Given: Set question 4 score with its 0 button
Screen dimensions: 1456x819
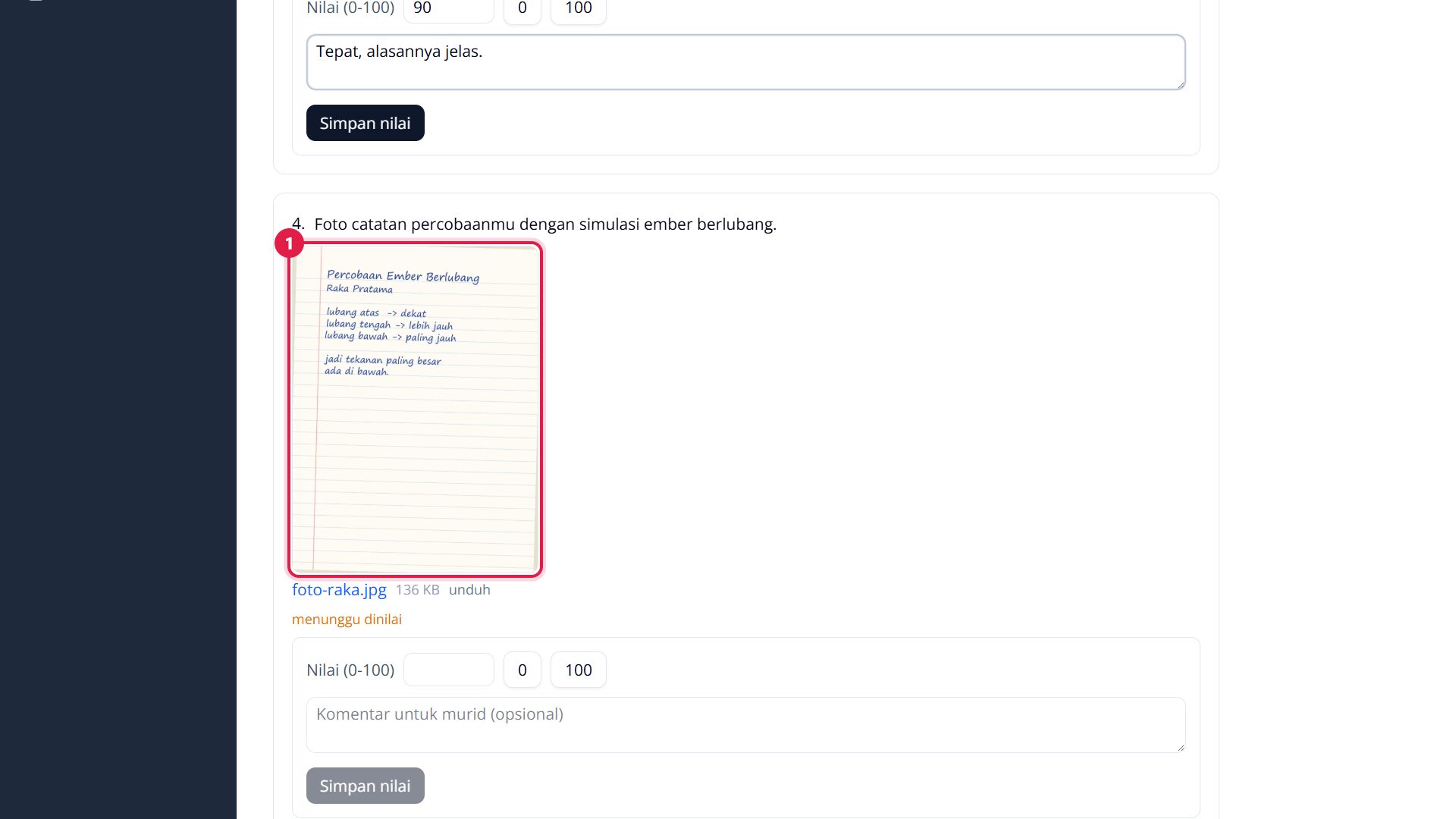Looking at the screenshot, I should (522, 670).
